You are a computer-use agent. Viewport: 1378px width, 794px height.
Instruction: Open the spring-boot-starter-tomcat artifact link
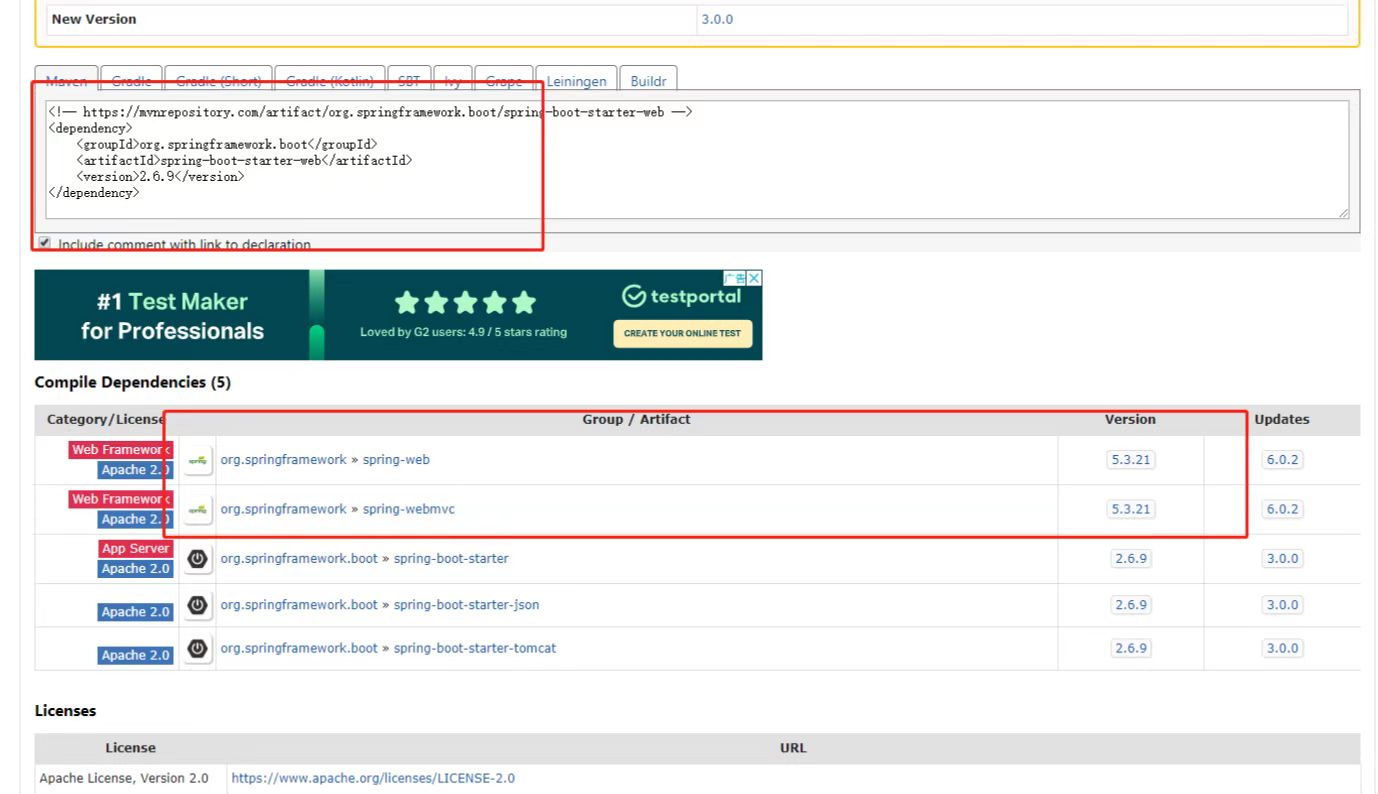[475, 648]
